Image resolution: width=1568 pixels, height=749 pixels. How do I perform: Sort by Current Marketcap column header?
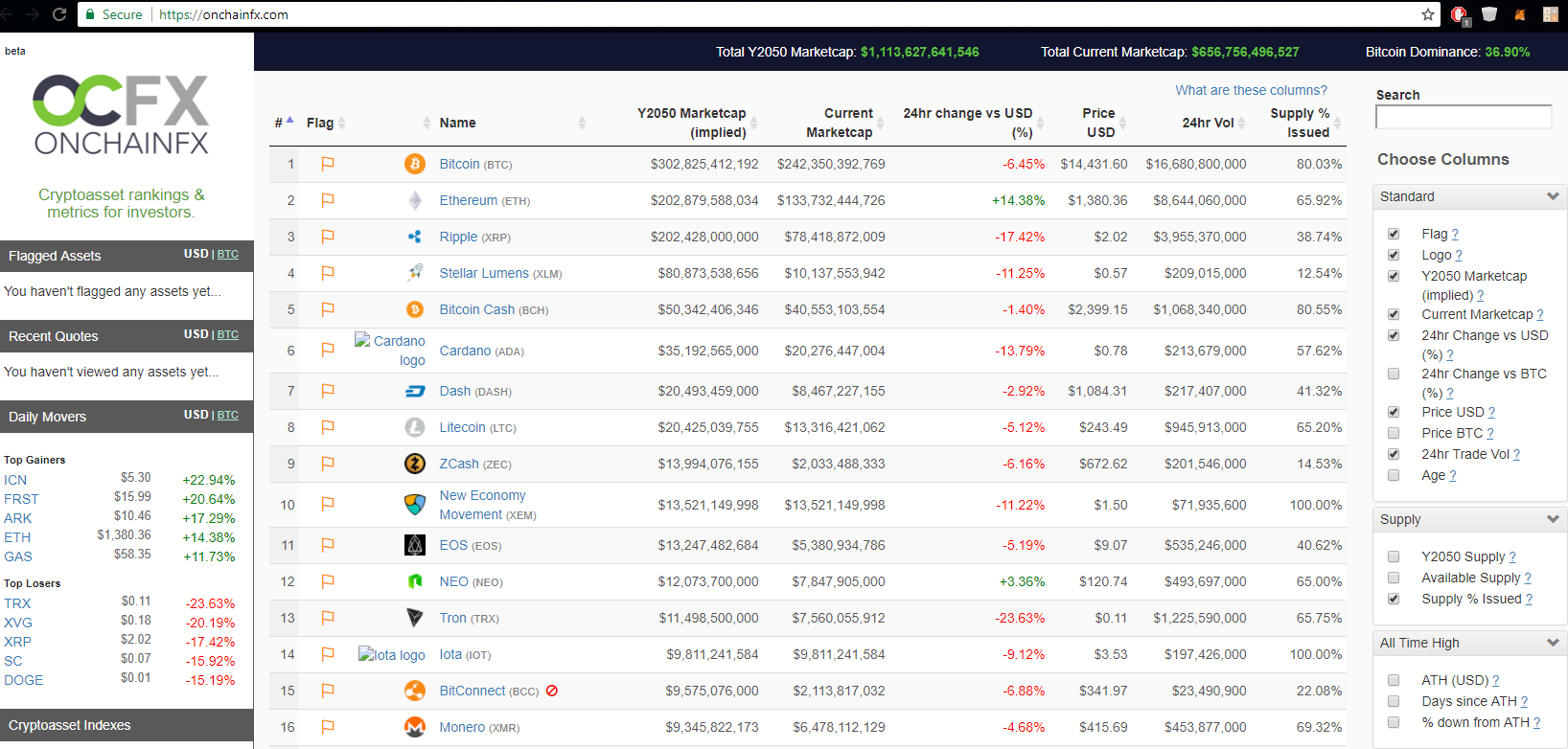tap(840, 123)
